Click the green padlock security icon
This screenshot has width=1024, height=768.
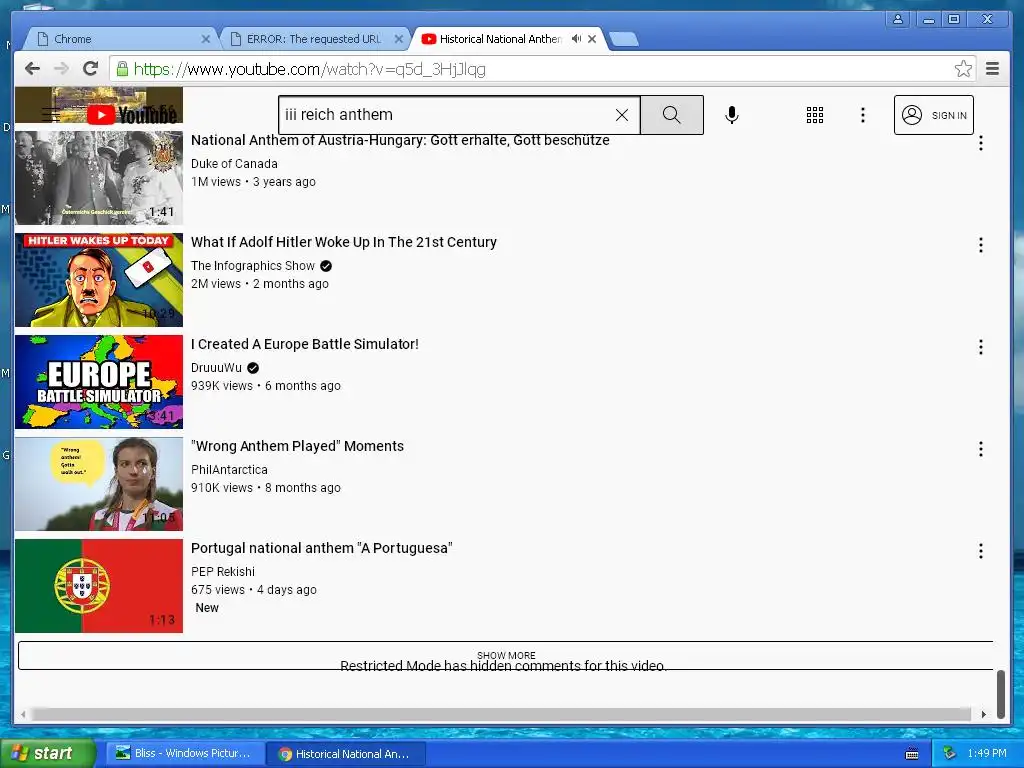click(121, 69)
